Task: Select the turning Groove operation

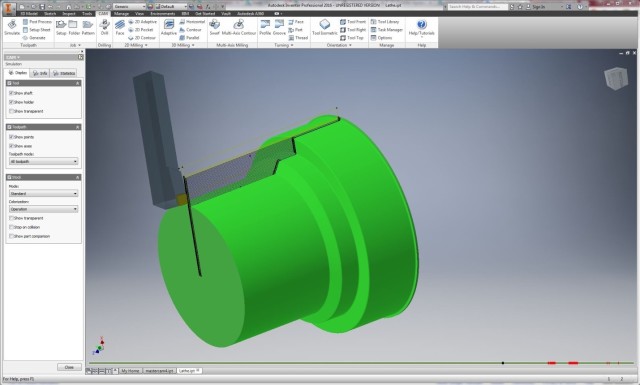Action: [279, 27]
